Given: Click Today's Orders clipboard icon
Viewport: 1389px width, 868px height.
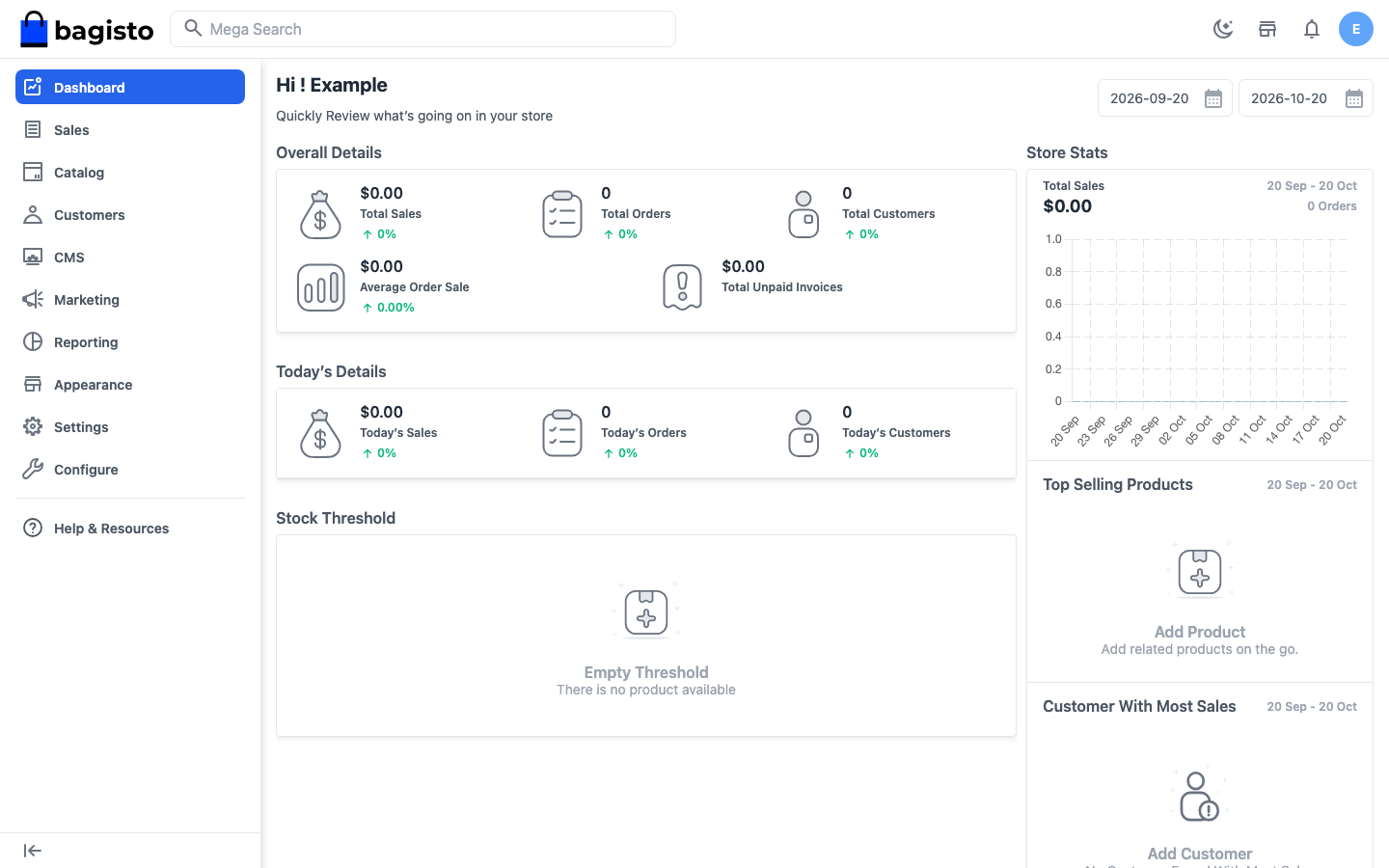Looking at the screenshot, I should [562, 433].
